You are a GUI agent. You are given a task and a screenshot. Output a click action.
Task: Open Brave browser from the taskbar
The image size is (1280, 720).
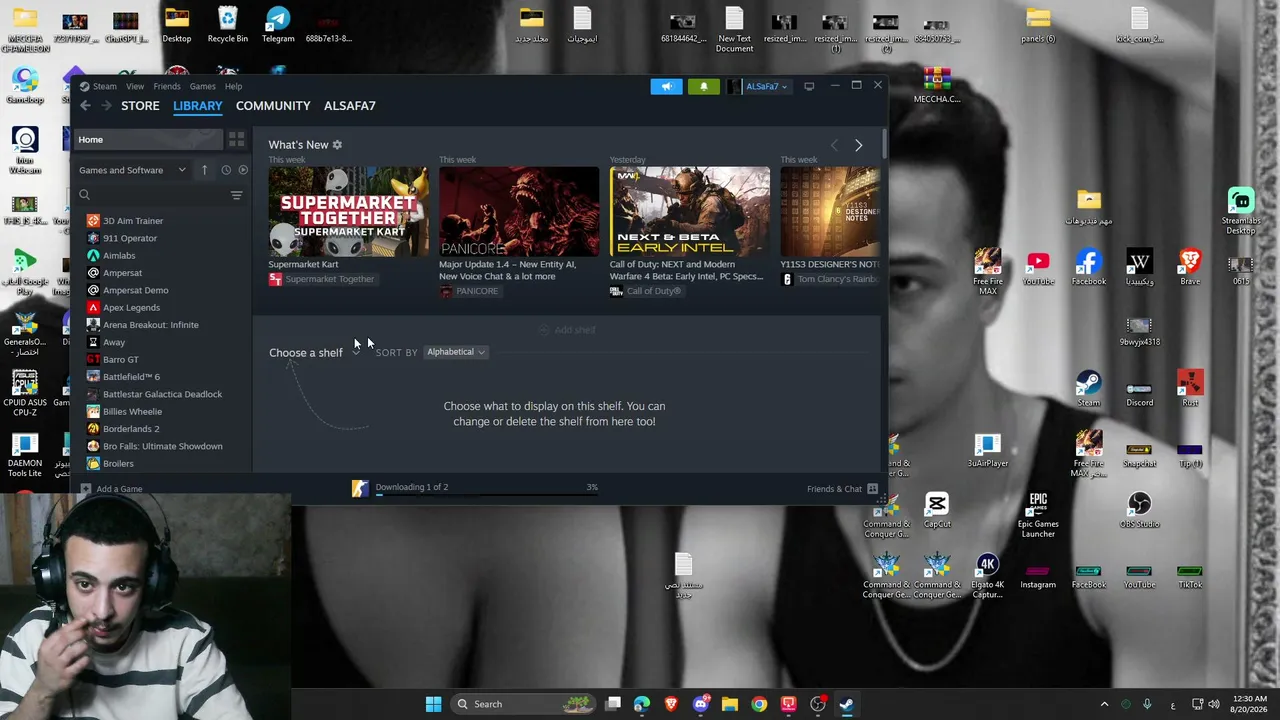671,704
